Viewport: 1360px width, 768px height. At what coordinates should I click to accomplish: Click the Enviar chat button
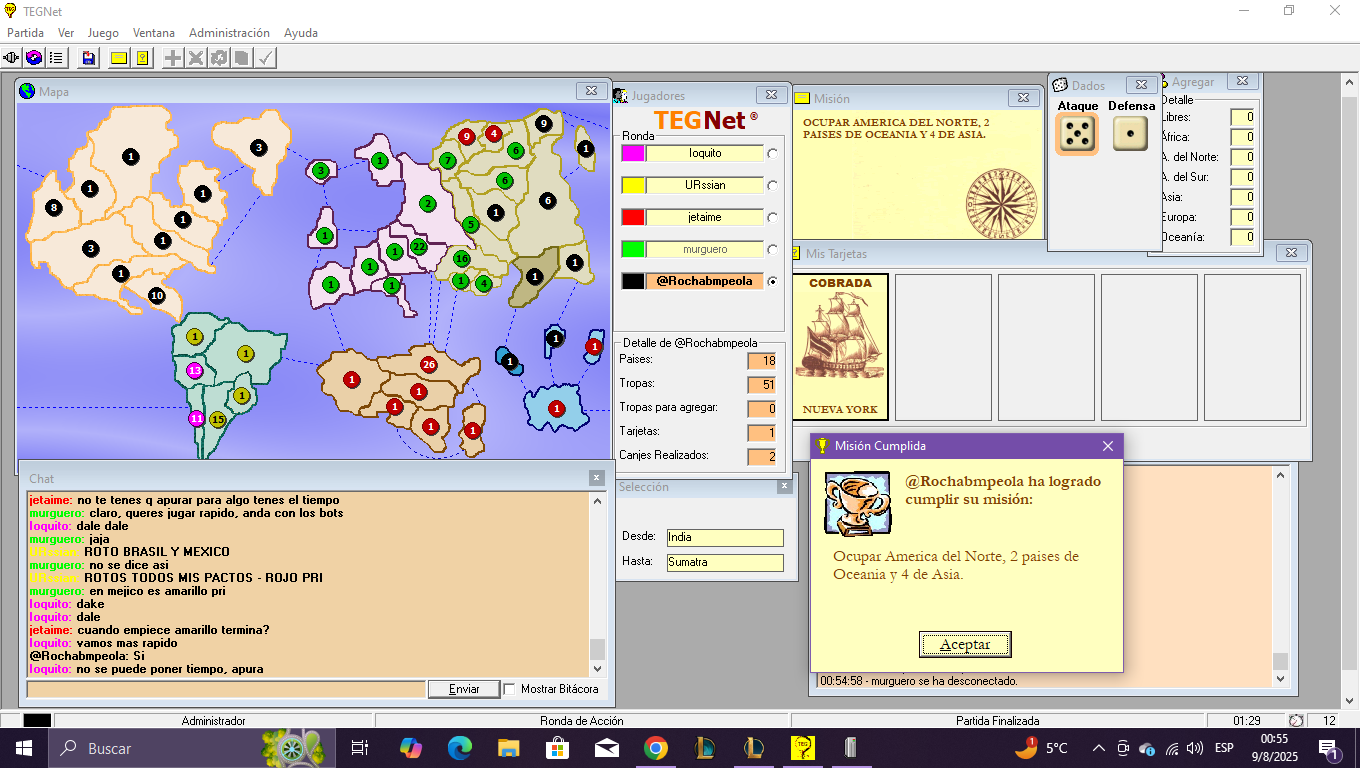click(x=464, y=689)
